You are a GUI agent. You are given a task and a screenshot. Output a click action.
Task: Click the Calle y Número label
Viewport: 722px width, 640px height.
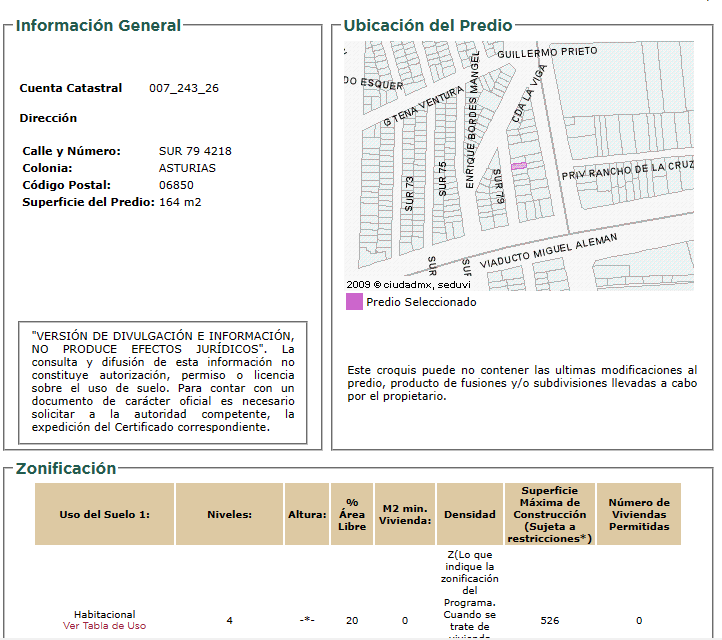click(71, 151)
